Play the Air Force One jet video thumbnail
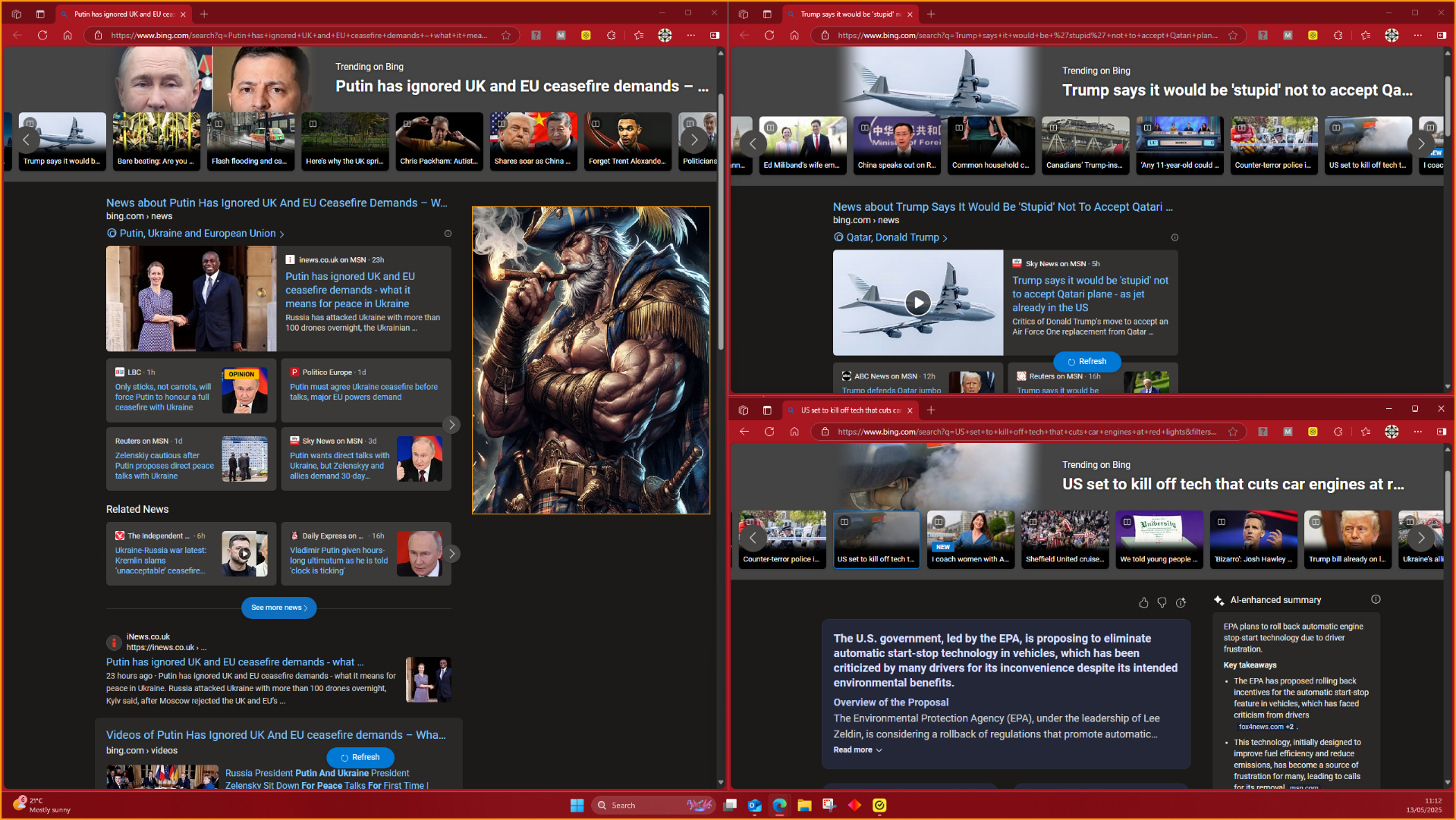1456x820 pixels. 918,303
